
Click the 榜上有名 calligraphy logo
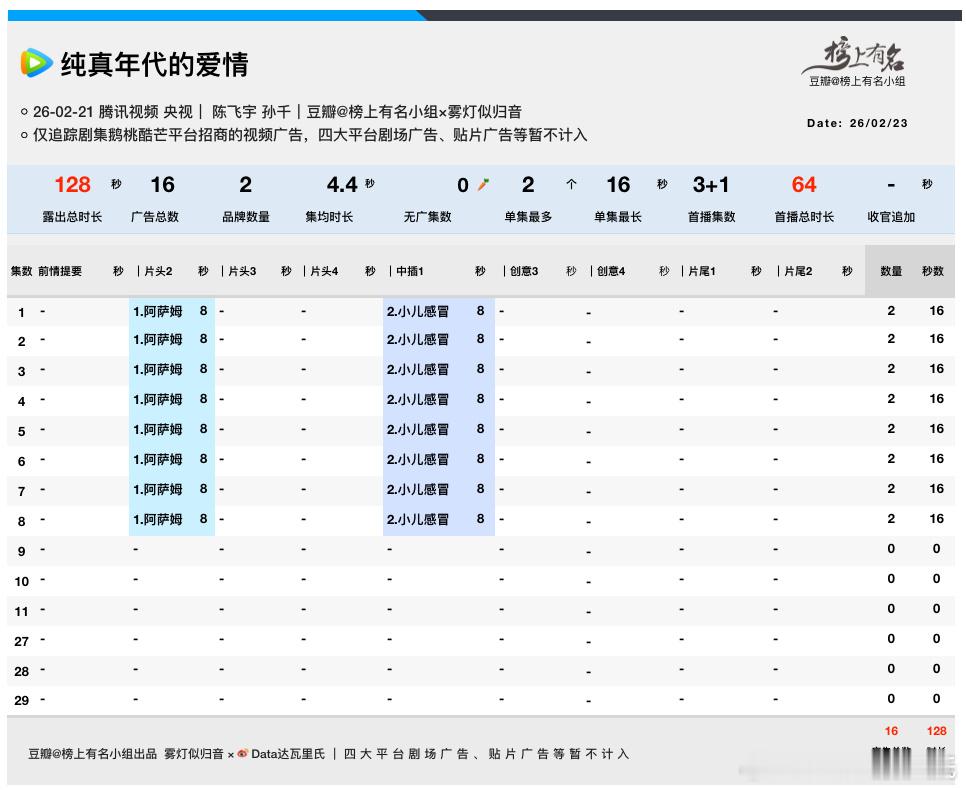pyautogui.click(x=855, y=55)
